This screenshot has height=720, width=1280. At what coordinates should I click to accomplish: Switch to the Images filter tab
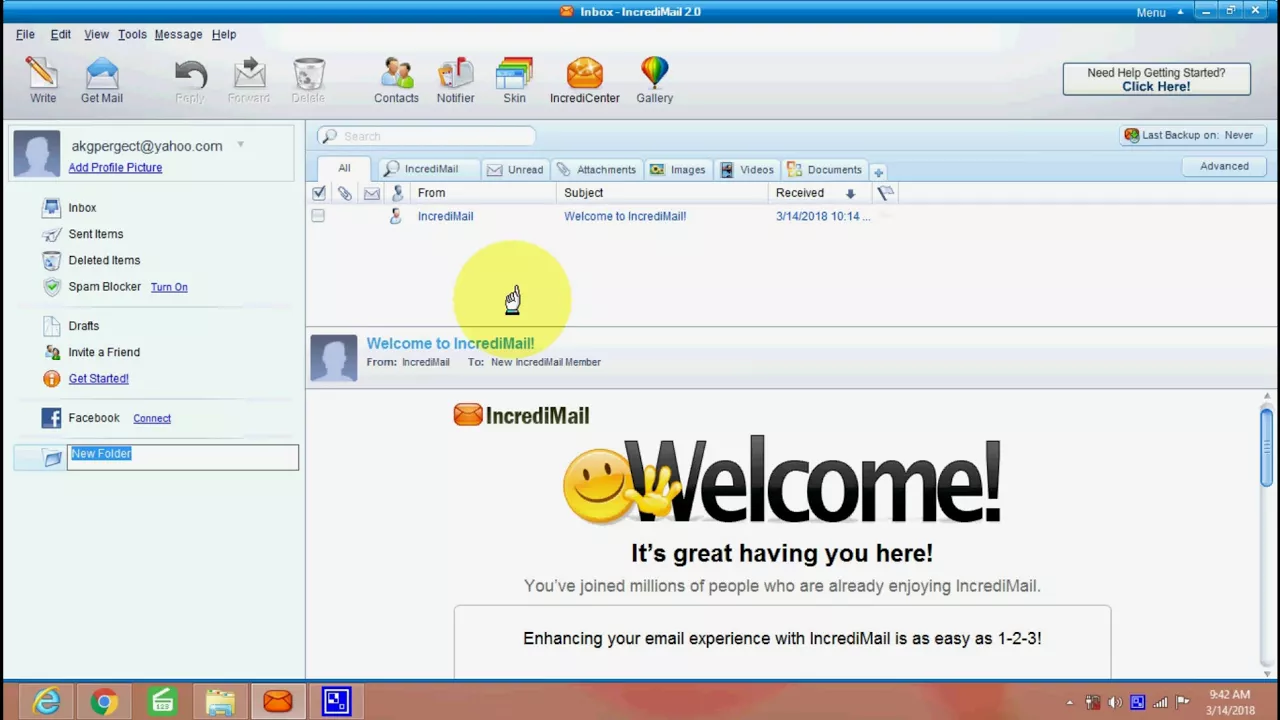click(x=677, y=169)
